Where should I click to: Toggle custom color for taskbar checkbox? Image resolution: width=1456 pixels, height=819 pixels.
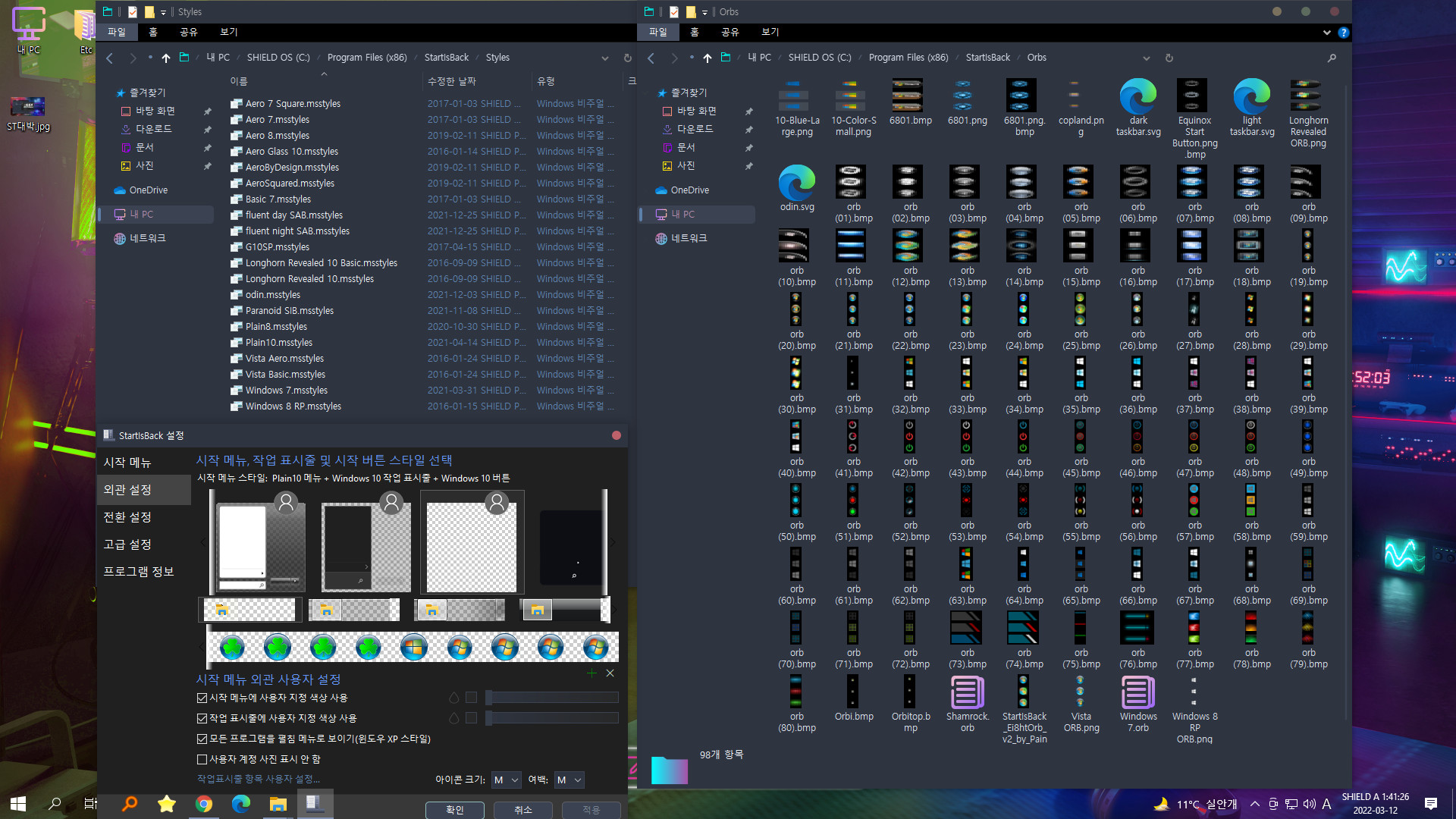pos(202,718)
